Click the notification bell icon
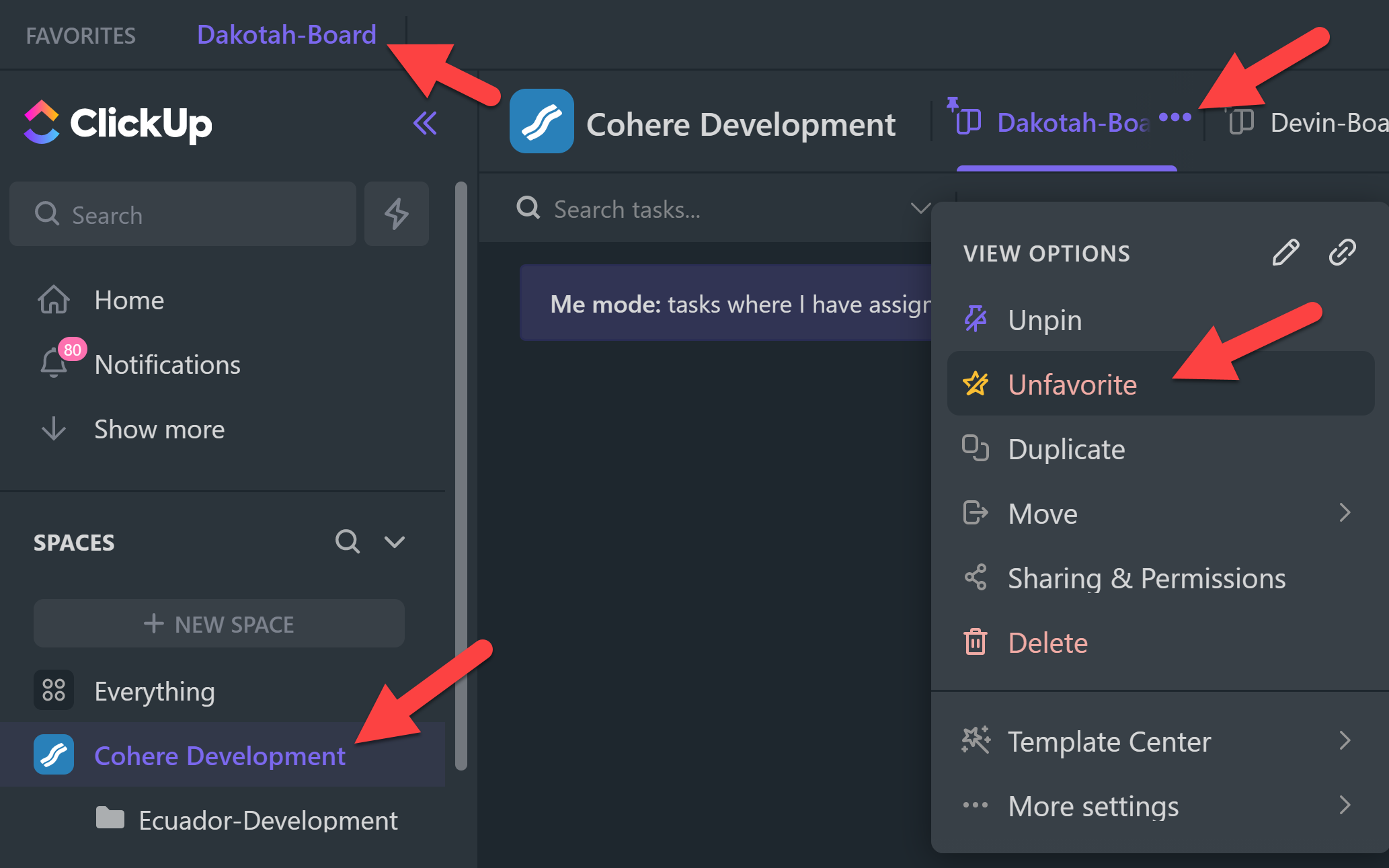The image size is (1389, 868). click(x=54, y=364)
